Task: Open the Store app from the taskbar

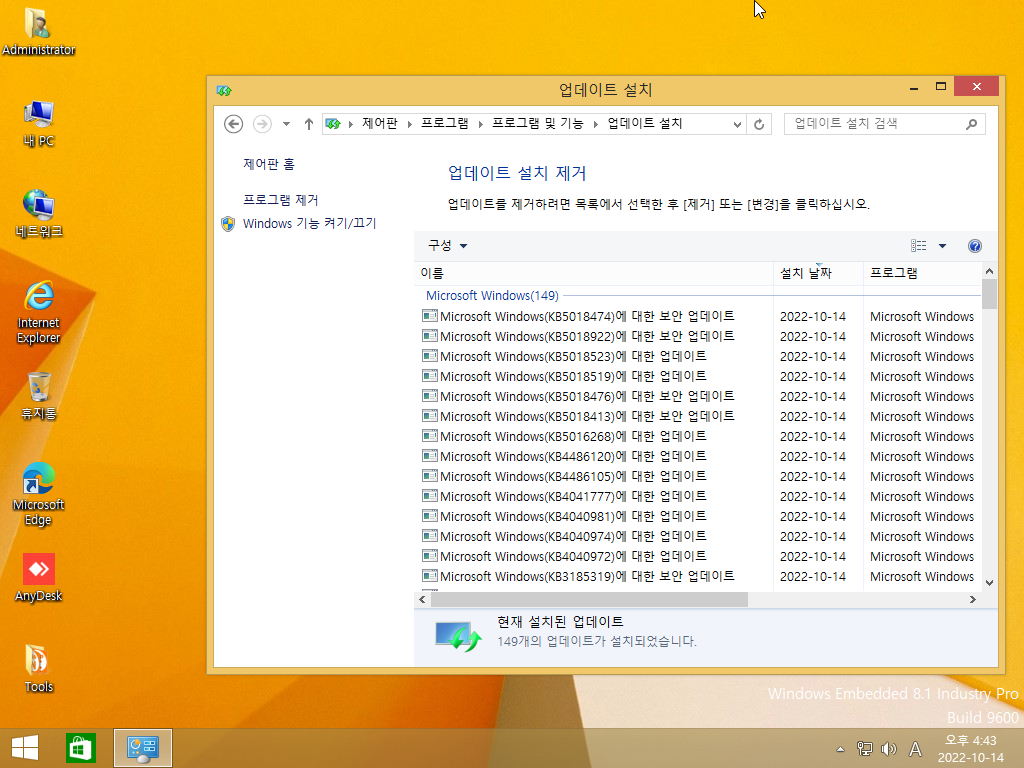Action: click(80, 748)
